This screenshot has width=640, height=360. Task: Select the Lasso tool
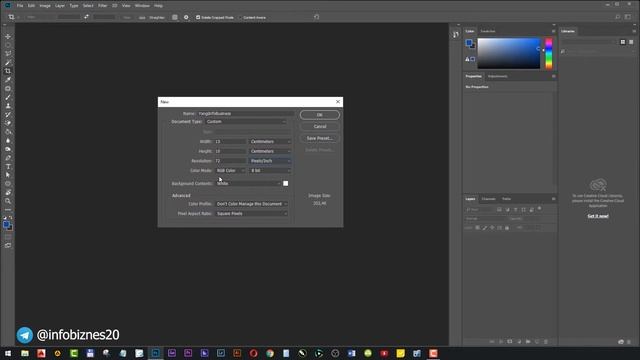(8, 53)
